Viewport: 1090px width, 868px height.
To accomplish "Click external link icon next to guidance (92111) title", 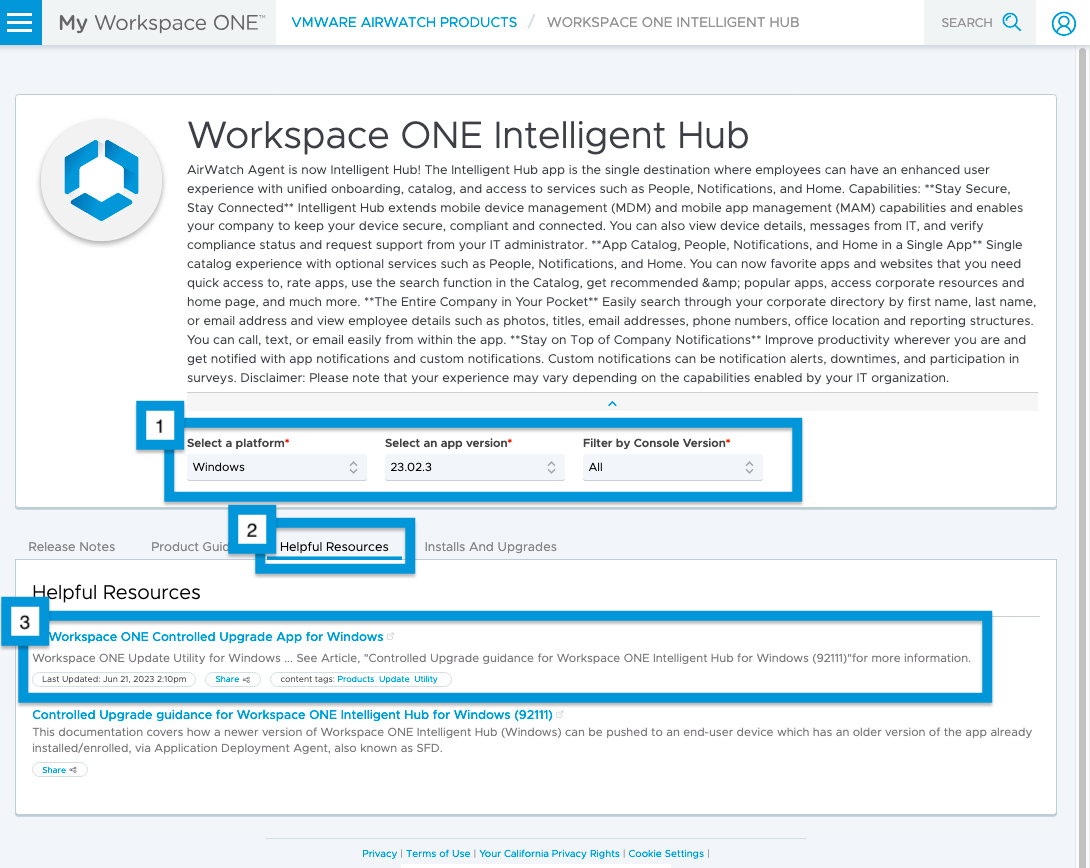I will coord(560,714).
